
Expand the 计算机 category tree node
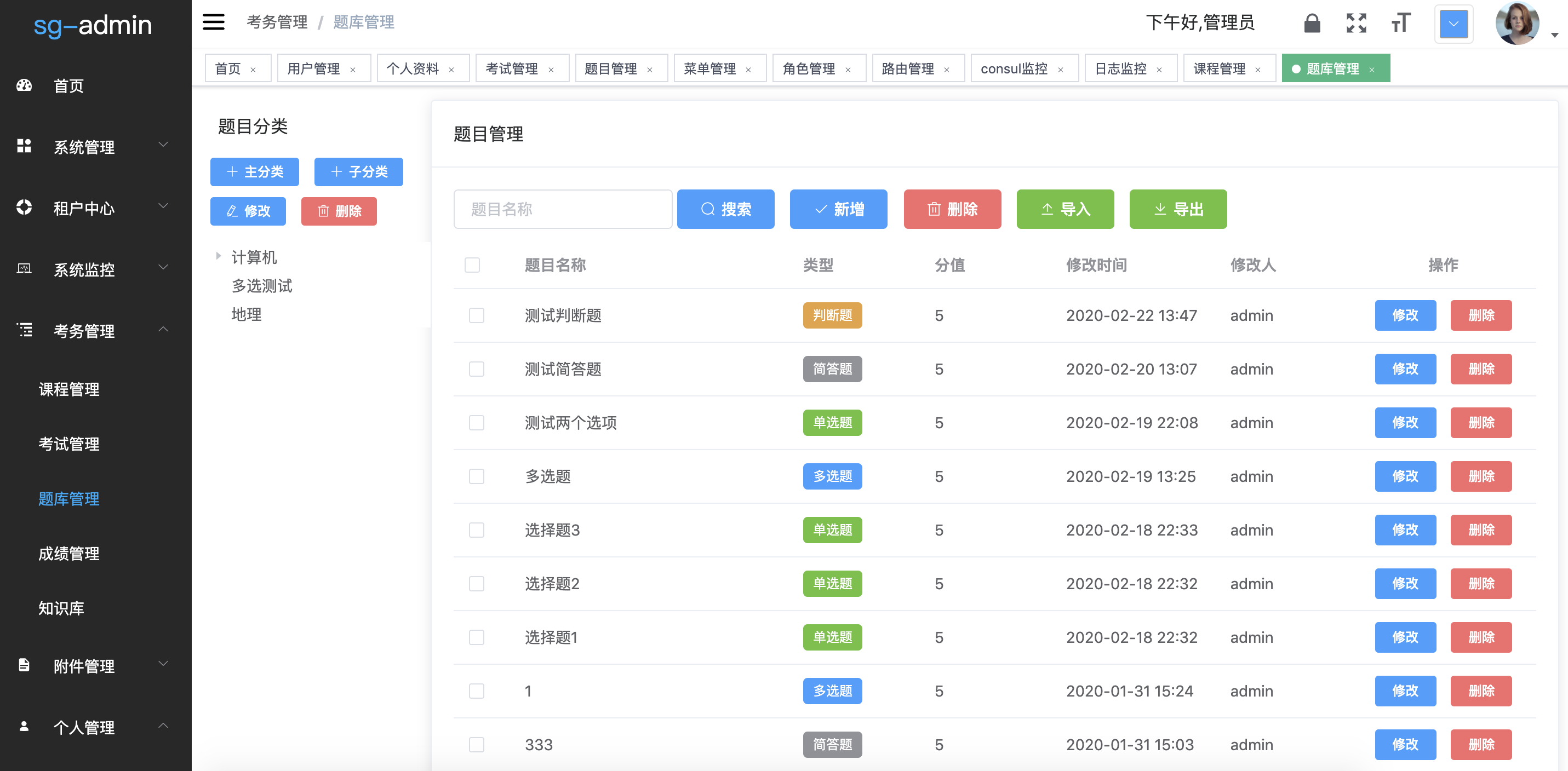(219, 256)
